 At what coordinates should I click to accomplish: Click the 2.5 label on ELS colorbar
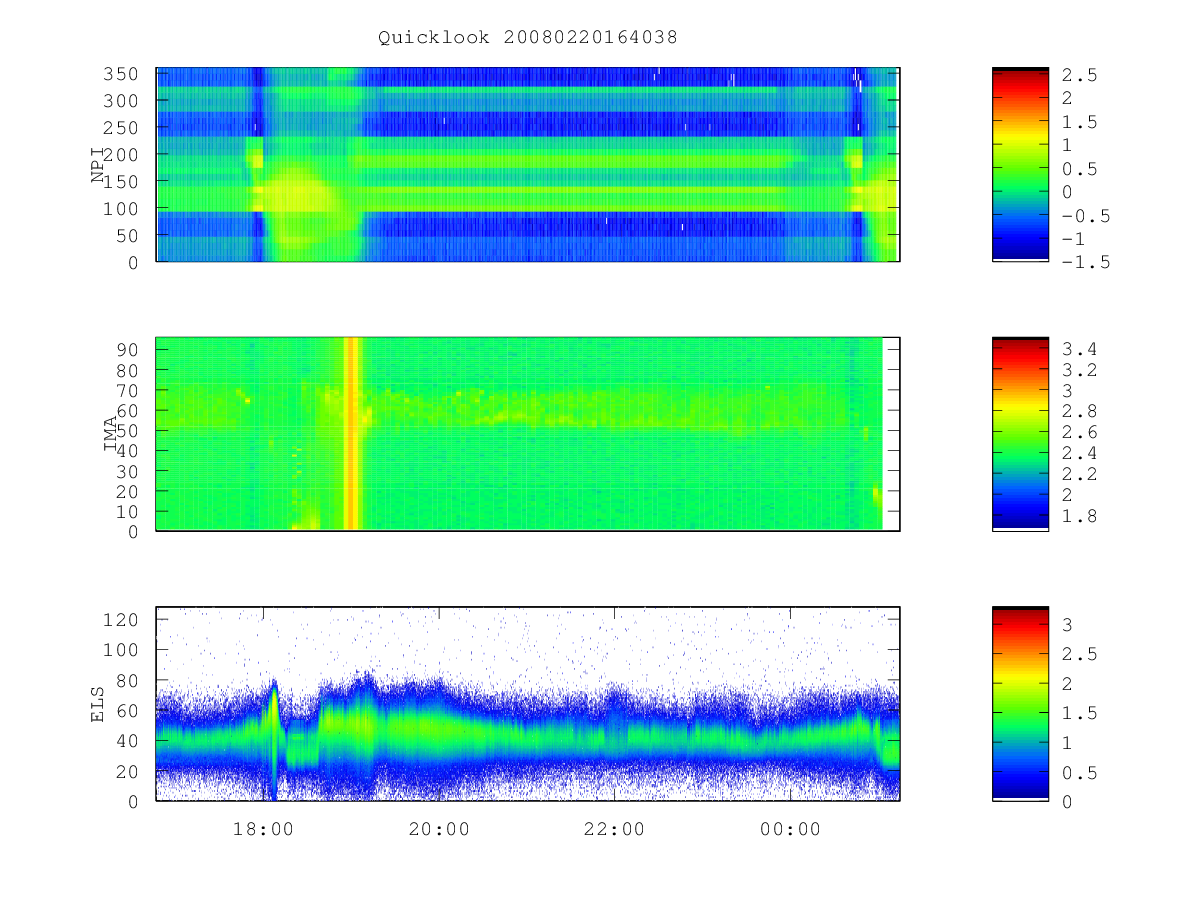coord(1079,655)
